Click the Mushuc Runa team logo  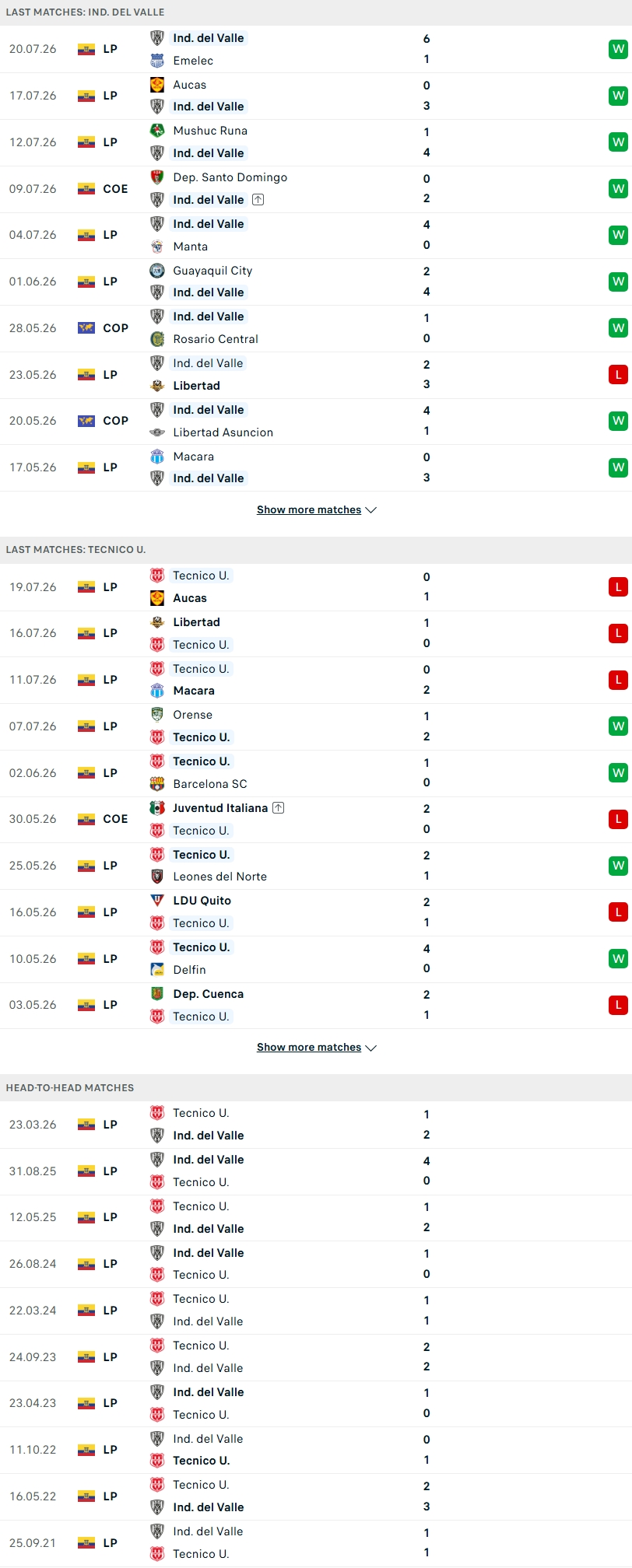coord(157,131)
